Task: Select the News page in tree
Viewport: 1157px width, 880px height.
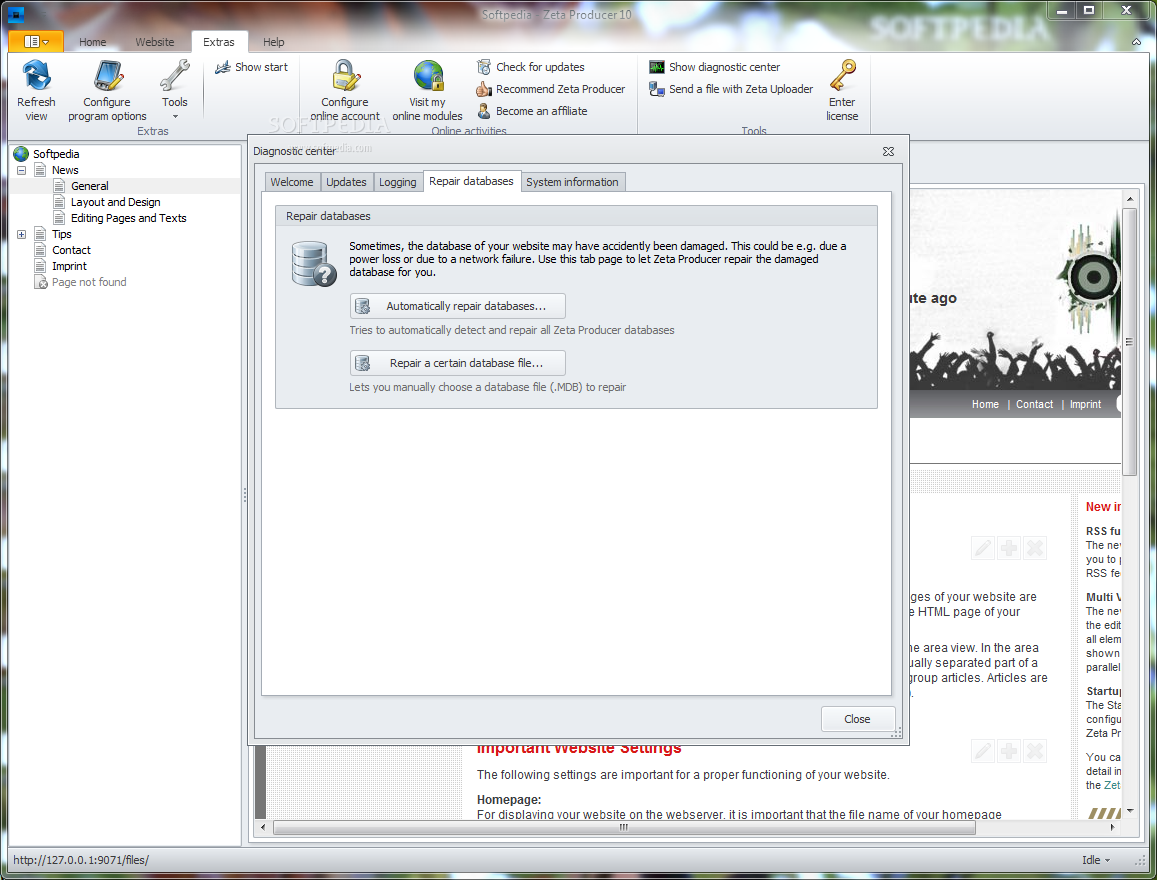Action: coord(65,170)
